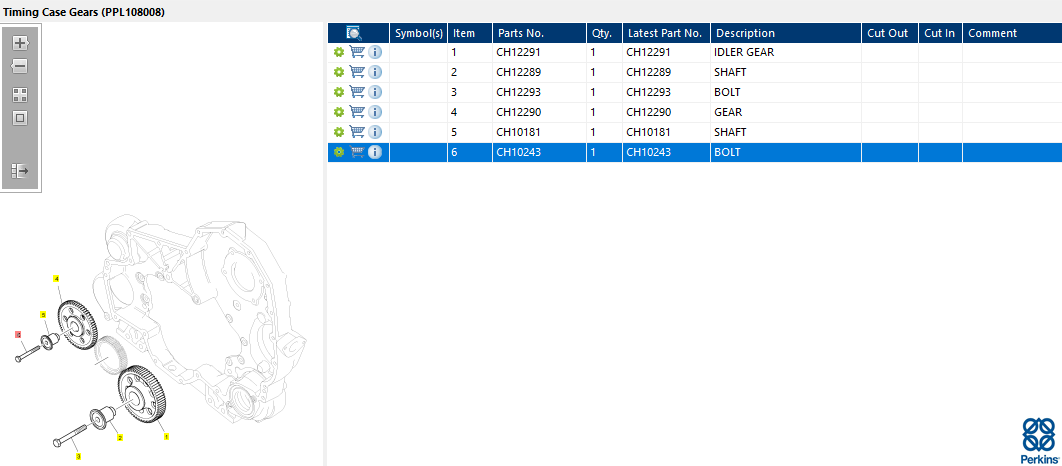Open info for CH12289 SHAFT
The width and height of the screenshot is (1062, 466).
coord(375,72)
